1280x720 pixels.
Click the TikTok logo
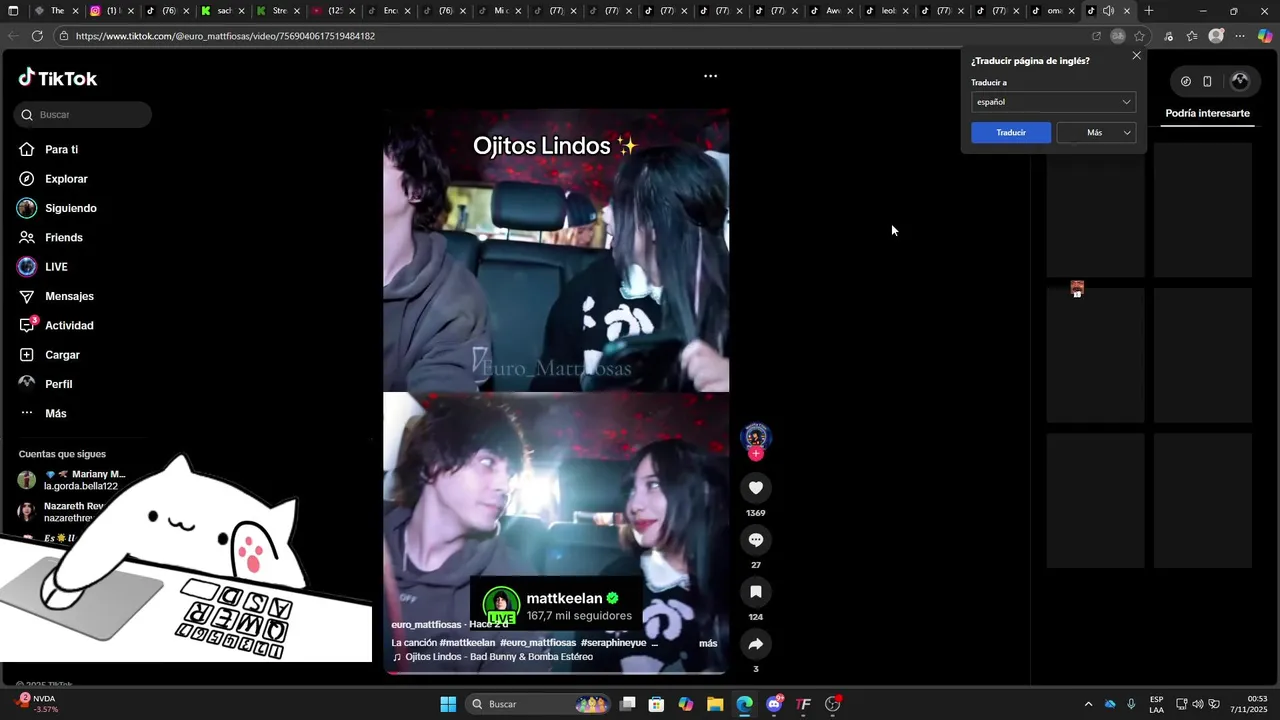57,78
